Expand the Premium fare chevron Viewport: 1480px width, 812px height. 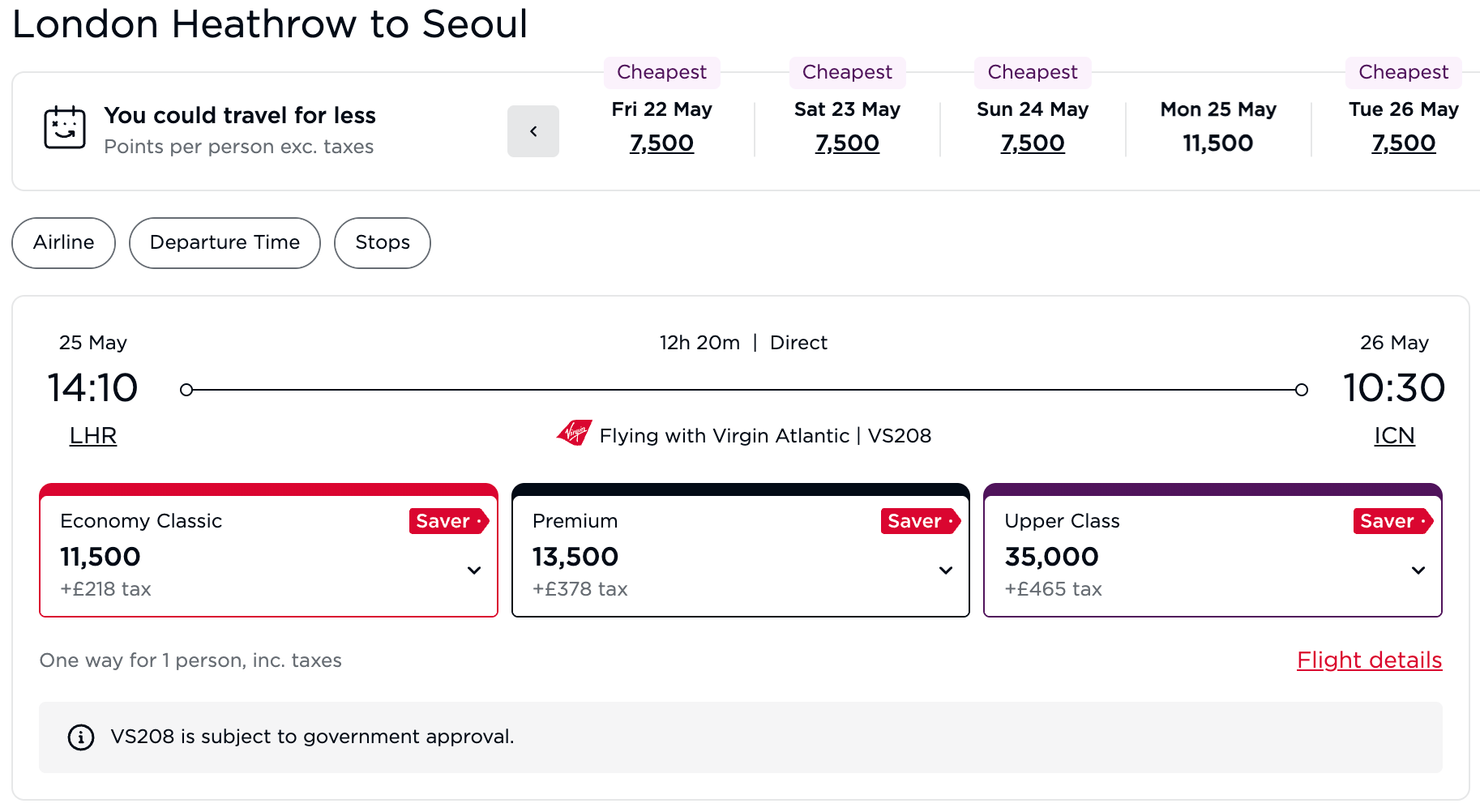coord(946,571)
